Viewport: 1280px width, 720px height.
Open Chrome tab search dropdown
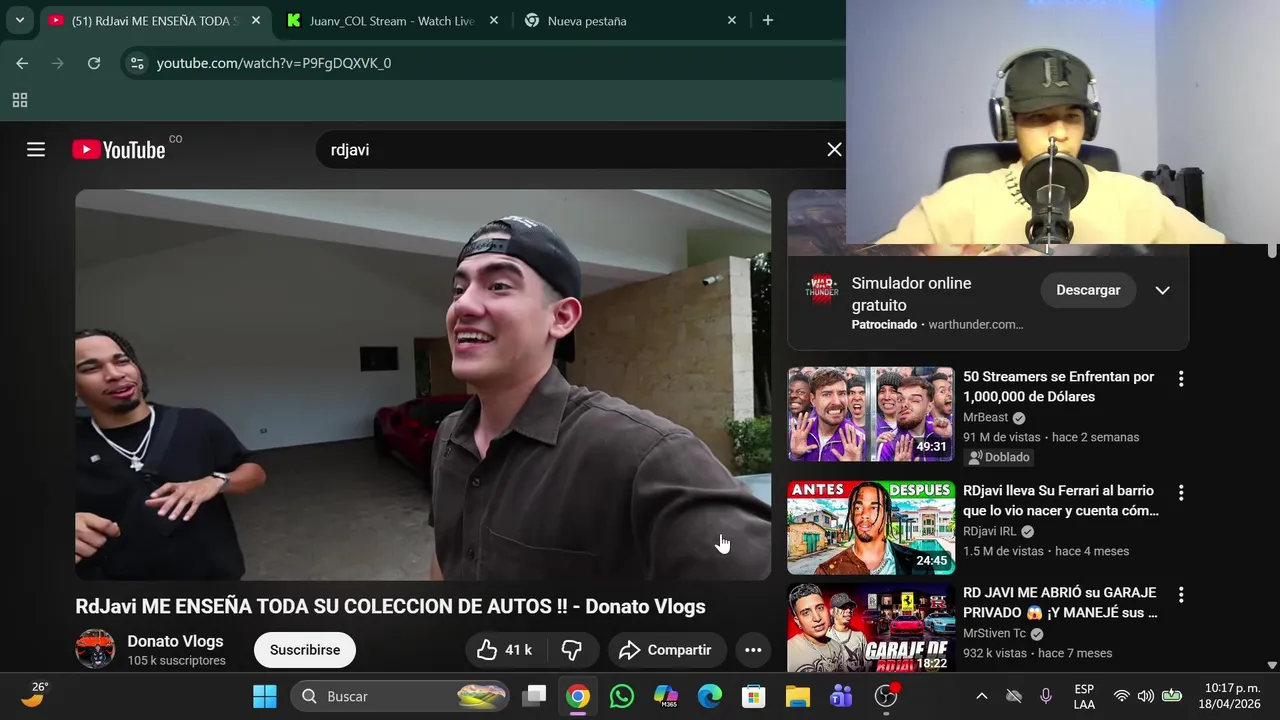(19, 20)
